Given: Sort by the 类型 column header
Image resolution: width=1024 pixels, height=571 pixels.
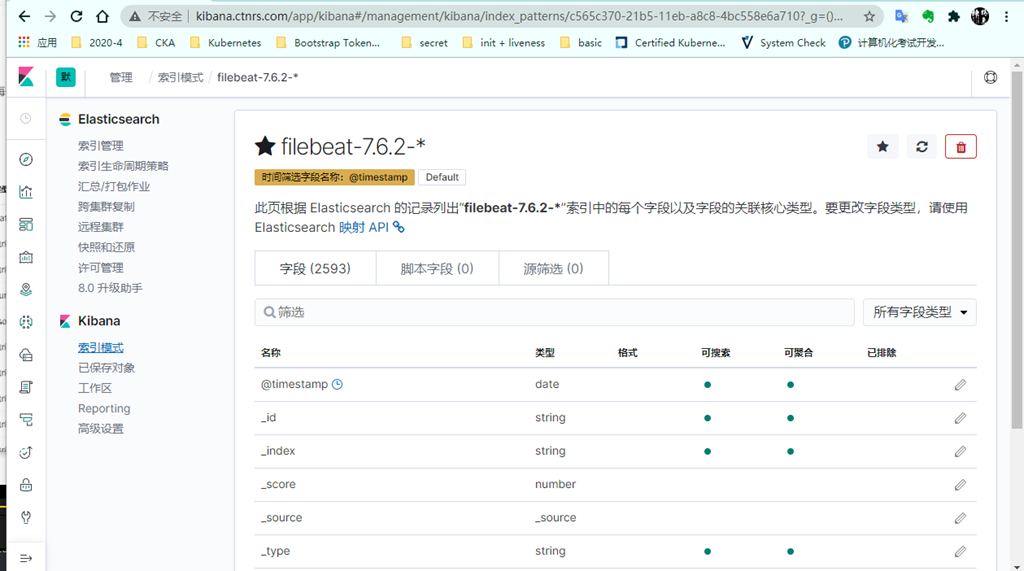Looking at the screenshot, I should (545, 353).
